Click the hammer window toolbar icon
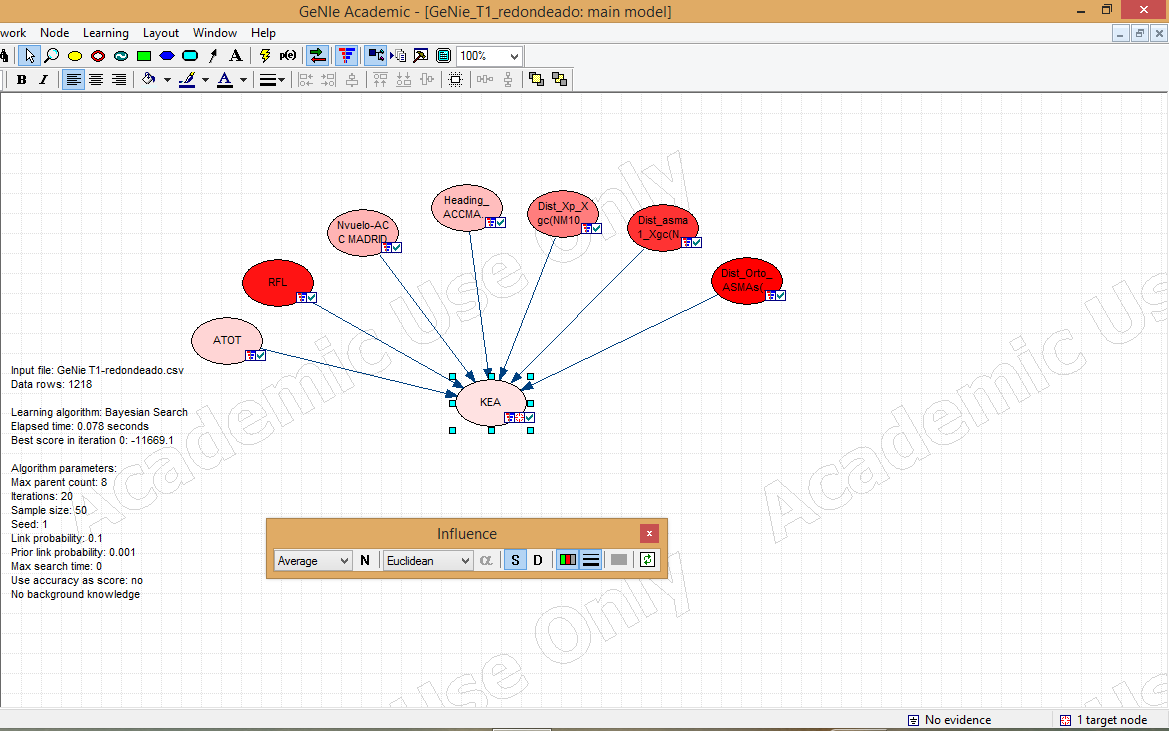Viewport: 1169px width, 731px height. click(421, 56)
